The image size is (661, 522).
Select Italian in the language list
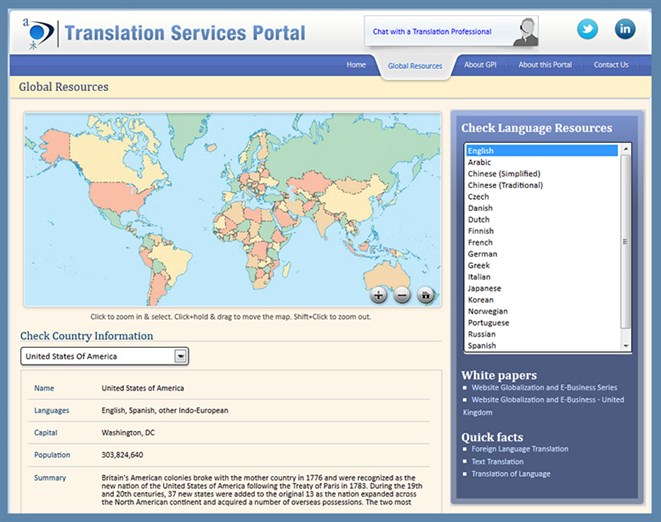click(x=542, y=277)
